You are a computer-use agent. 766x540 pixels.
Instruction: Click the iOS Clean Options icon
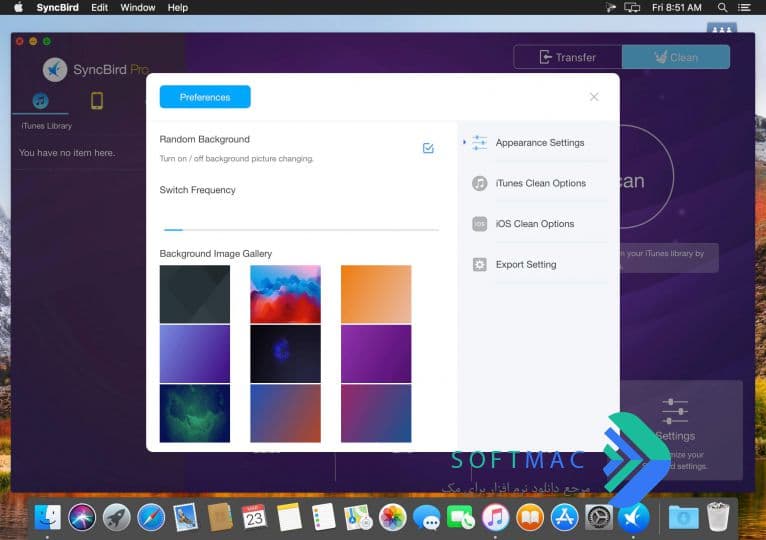point(479,224)
